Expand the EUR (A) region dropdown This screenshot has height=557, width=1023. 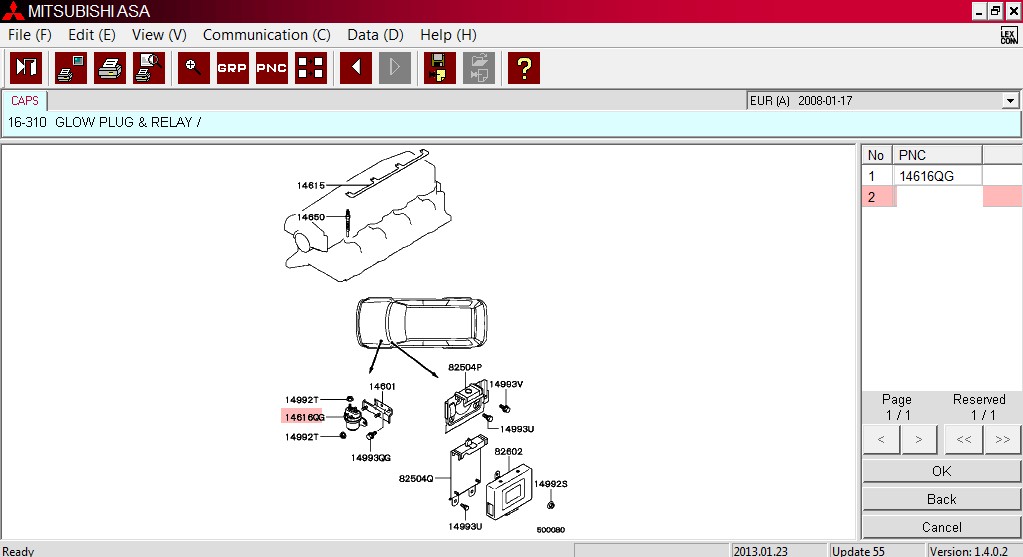point(1010,101)
